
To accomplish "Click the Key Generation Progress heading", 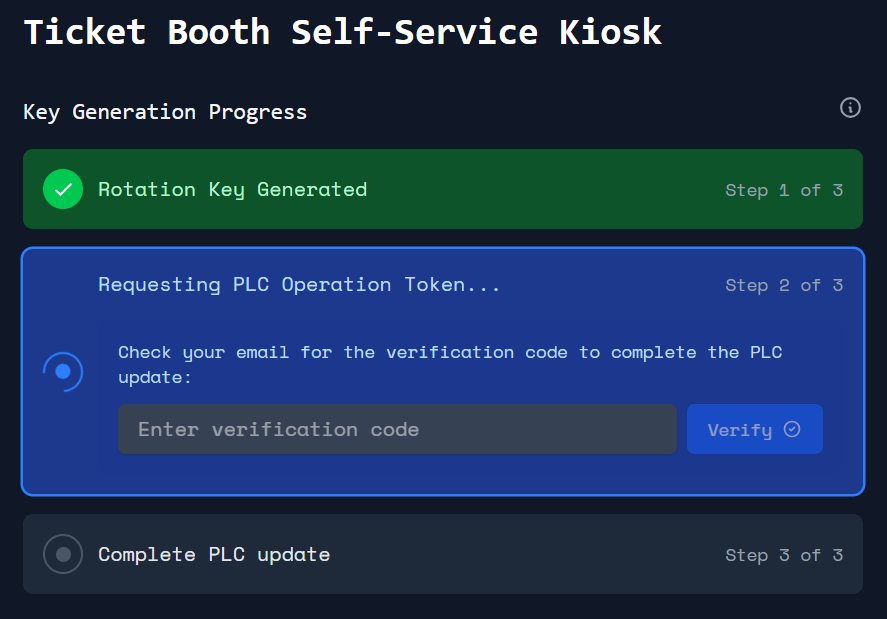I will (165, 111).
